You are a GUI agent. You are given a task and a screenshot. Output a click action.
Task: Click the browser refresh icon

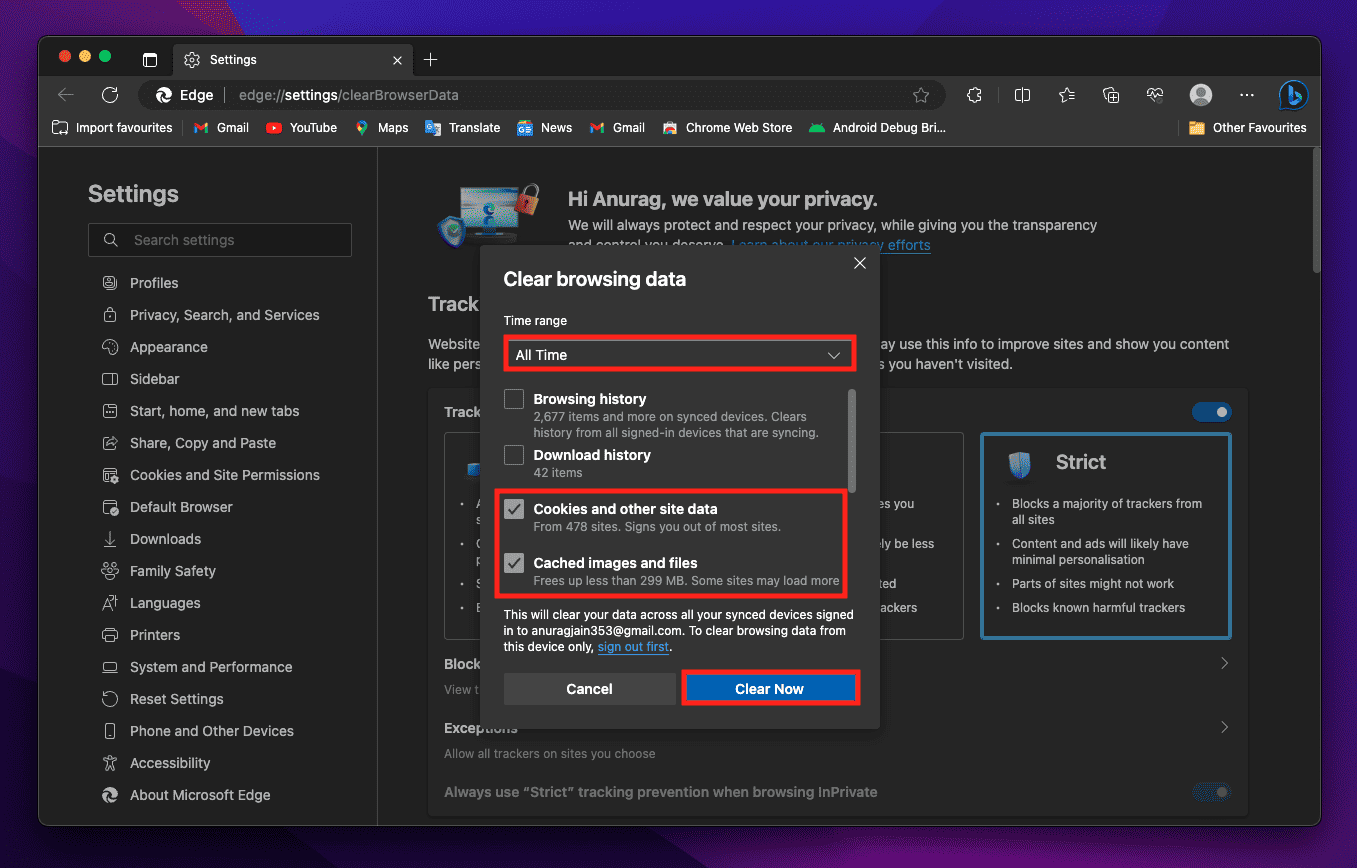click(110, 95)
